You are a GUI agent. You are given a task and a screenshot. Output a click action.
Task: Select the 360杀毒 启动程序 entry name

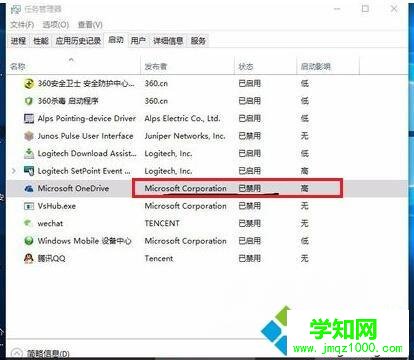pos(68,101)
